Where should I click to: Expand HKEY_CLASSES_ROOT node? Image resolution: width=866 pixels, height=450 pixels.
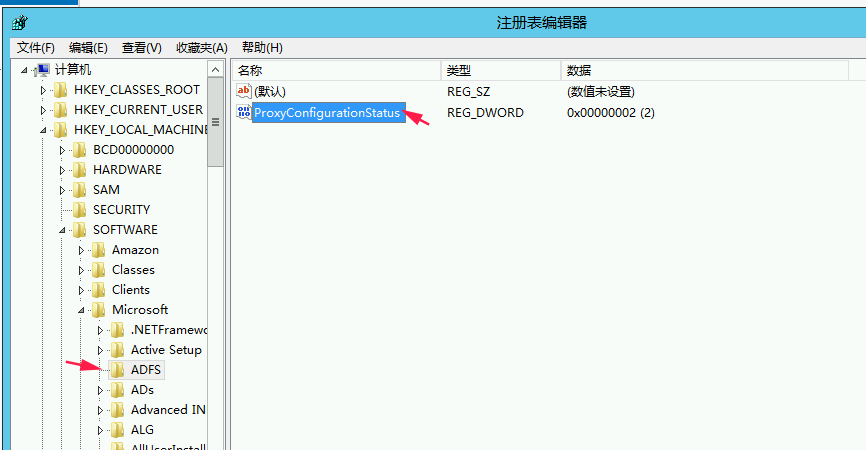coord(43,90)
